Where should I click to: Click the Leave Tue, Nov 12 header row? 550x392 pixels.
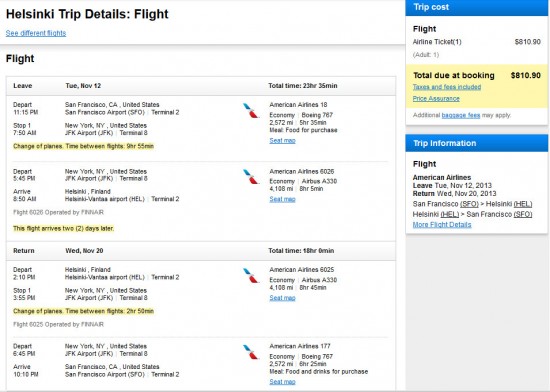click(201, 86)
